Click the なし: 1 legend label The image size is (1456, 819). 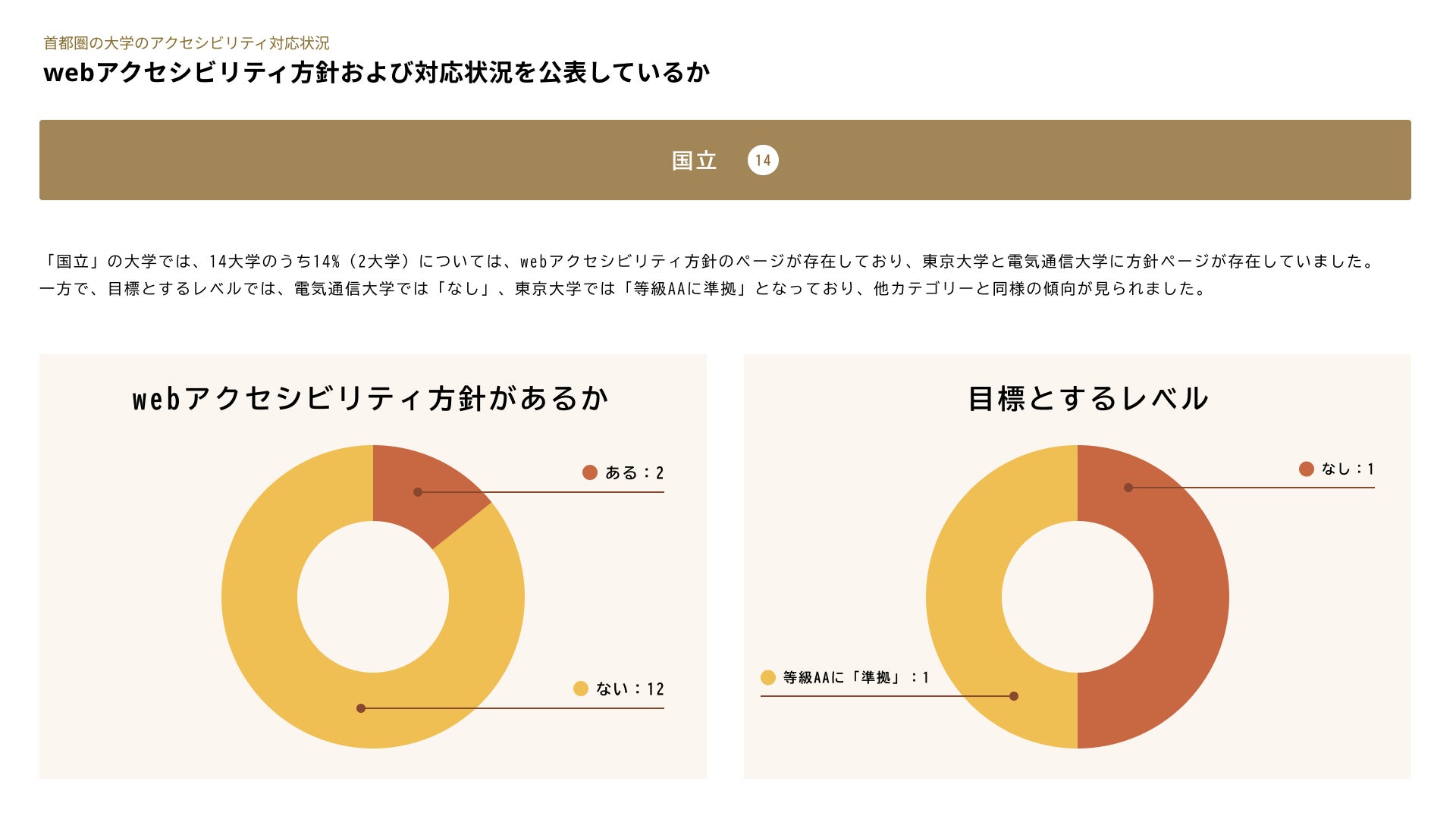point(1348,469)
